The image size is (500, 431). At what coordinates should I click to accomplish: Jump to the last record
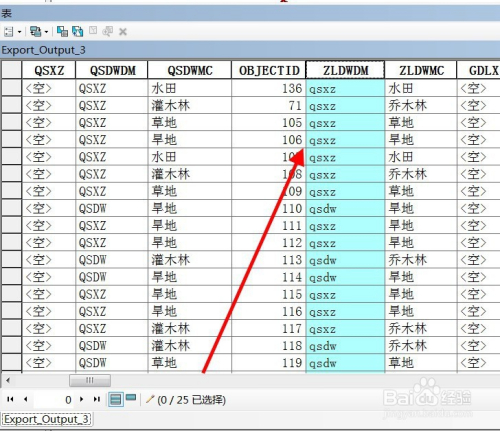[x=97, y=399]
